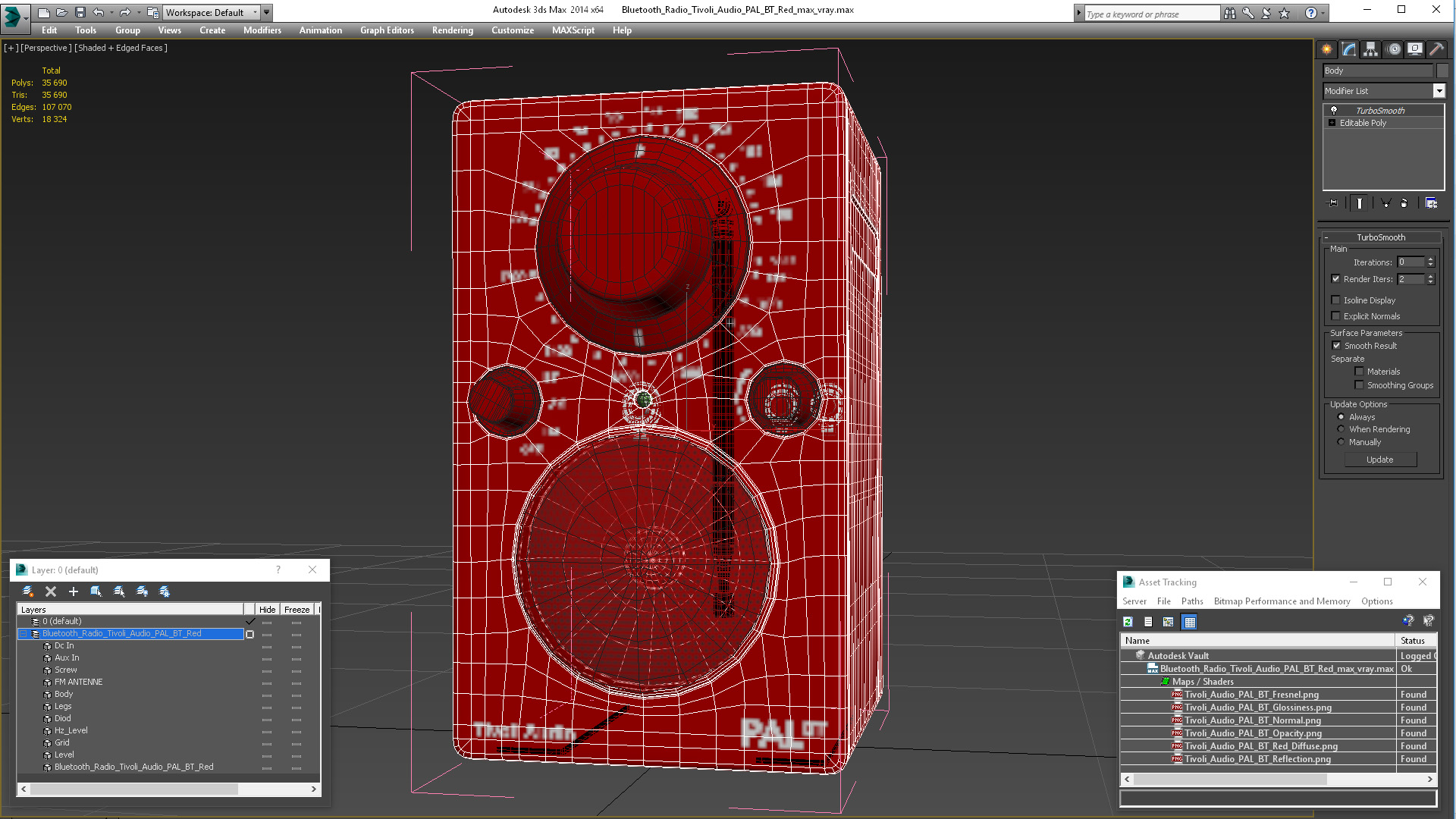Click list view icon in Asset Tracking
This screenshot has height=819, width=1456.
point(1148,622)
